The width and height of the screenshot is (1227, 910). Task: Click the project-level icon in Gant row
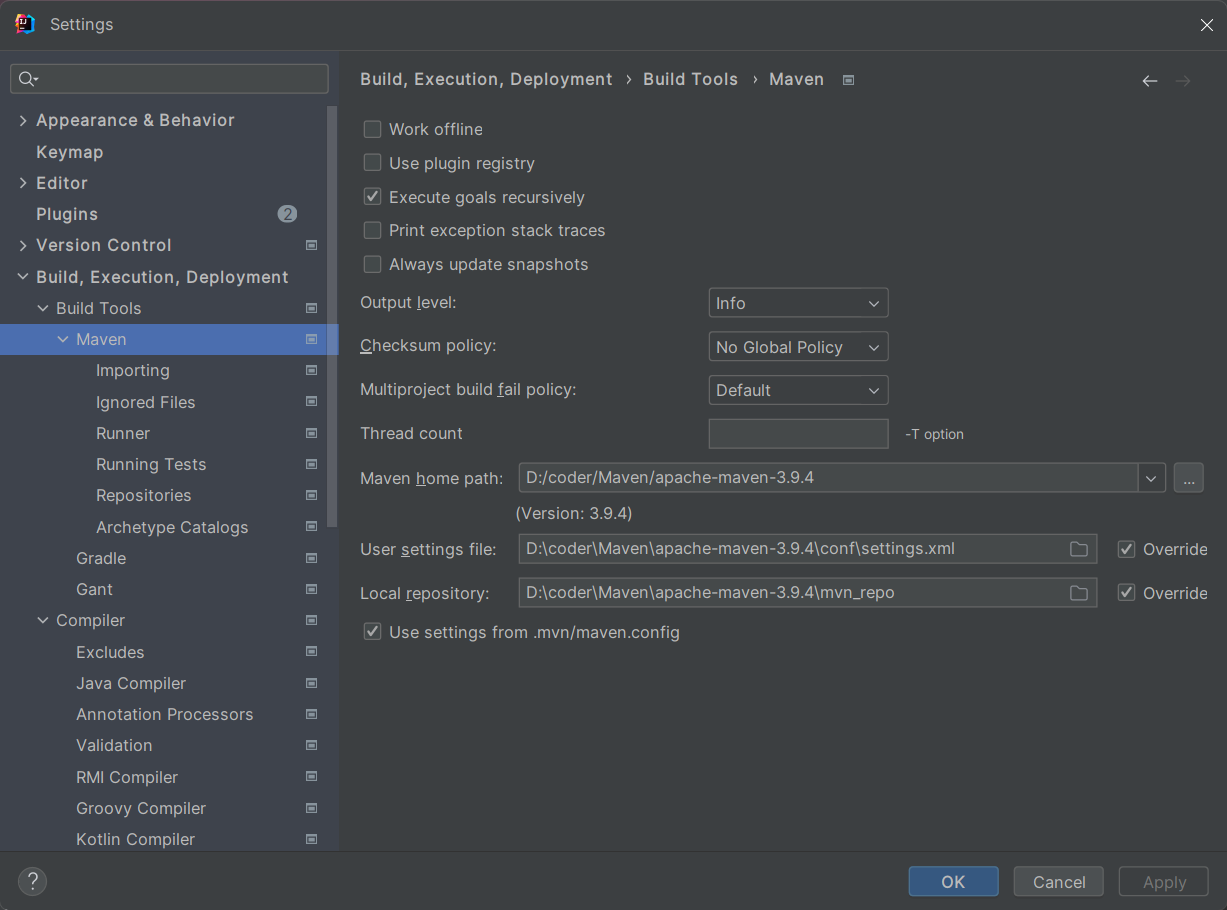(311, 589)
